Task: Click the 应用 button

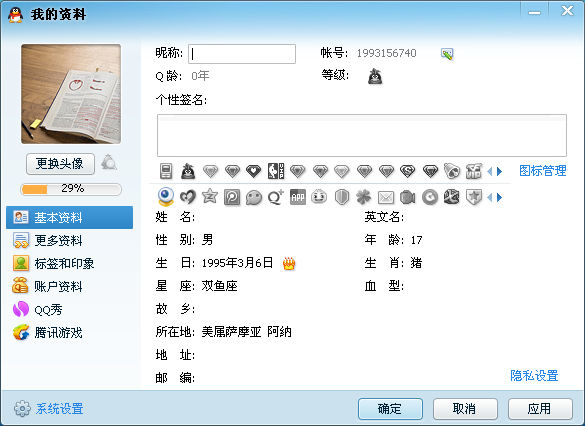Action: [540, 409]
